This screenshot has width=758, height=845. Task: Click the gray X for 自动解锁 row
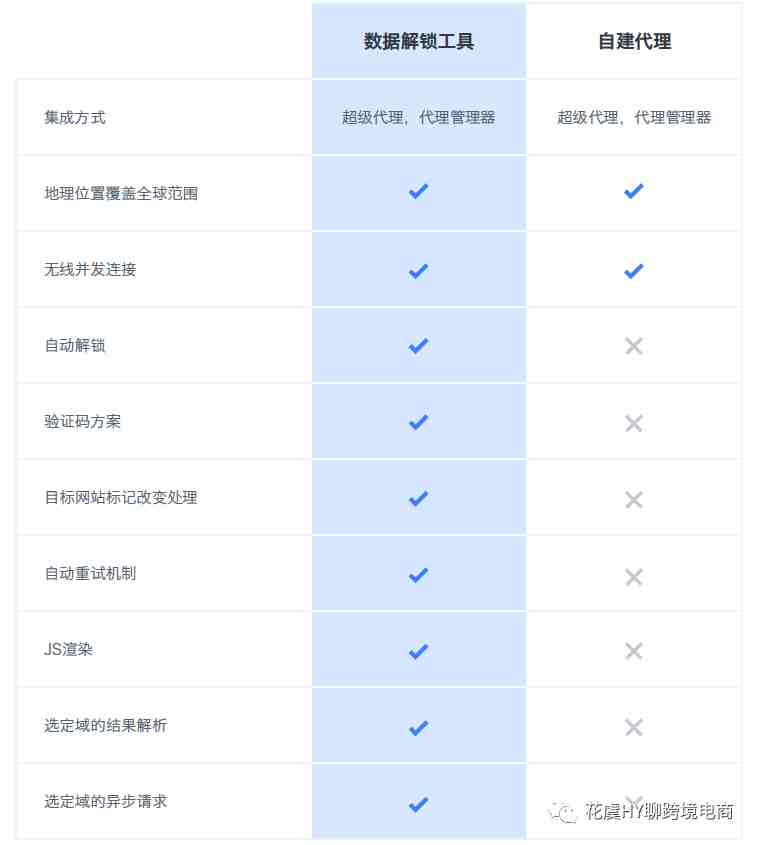tap(634, 346)
